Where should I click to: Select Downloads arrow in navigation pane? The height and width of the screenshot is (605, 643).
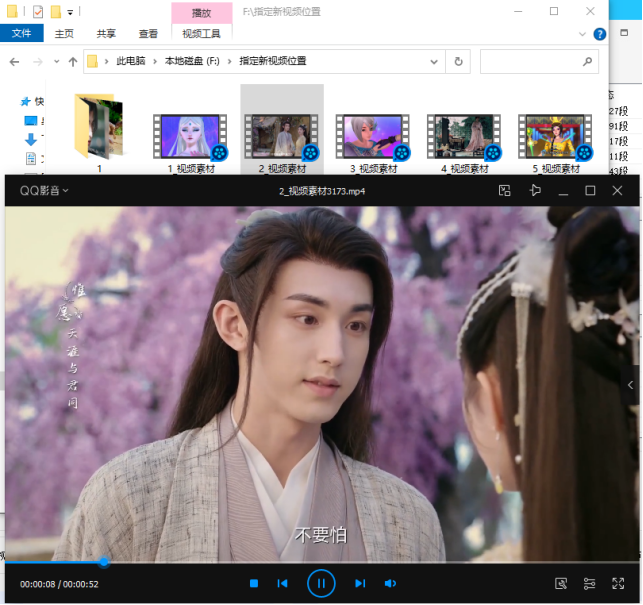[x=31, y=139]
